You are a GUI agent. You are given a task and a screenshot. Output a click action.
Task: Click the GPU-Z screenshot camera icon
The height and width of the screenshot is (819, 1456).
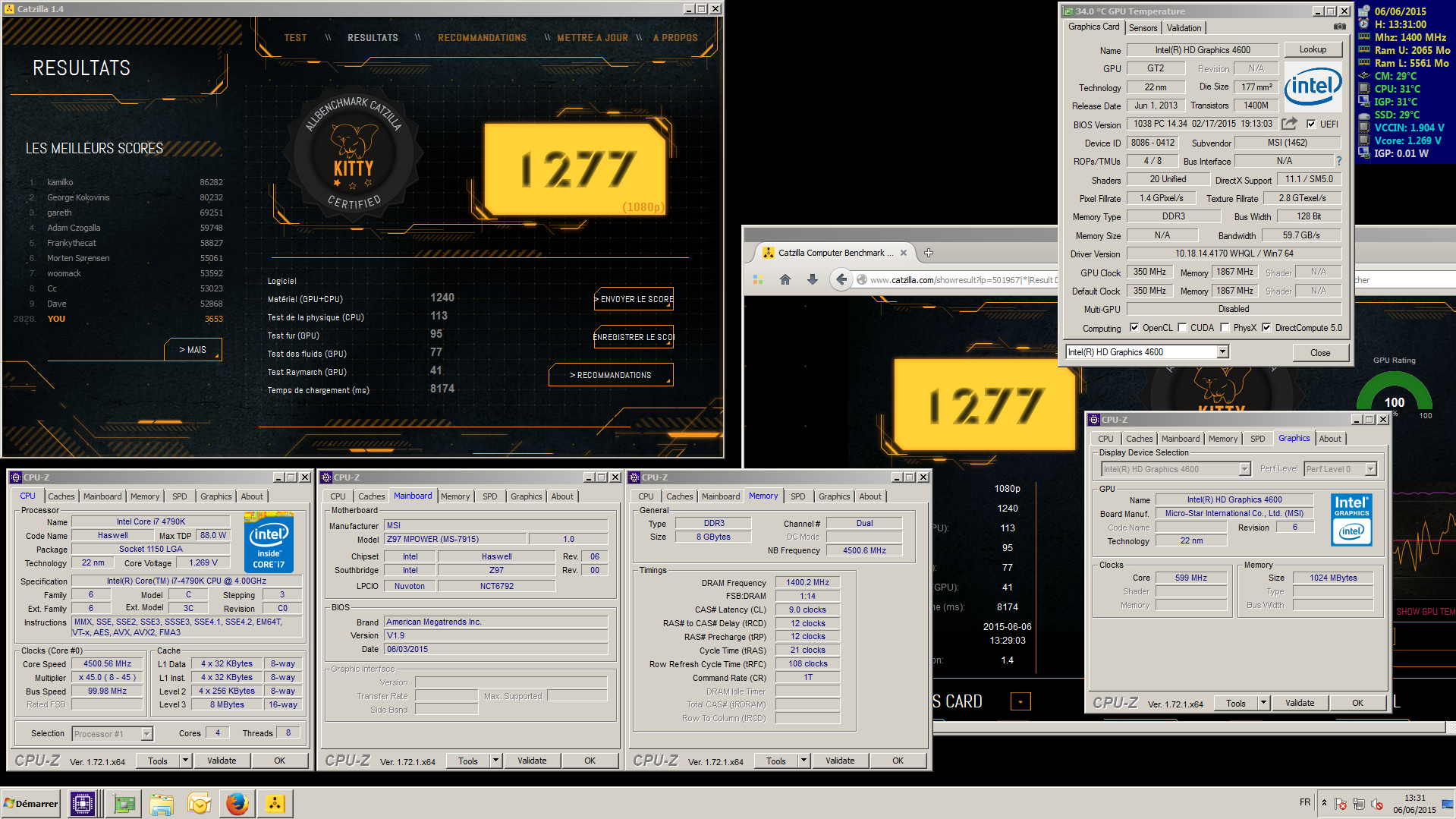click(1340, 27)
